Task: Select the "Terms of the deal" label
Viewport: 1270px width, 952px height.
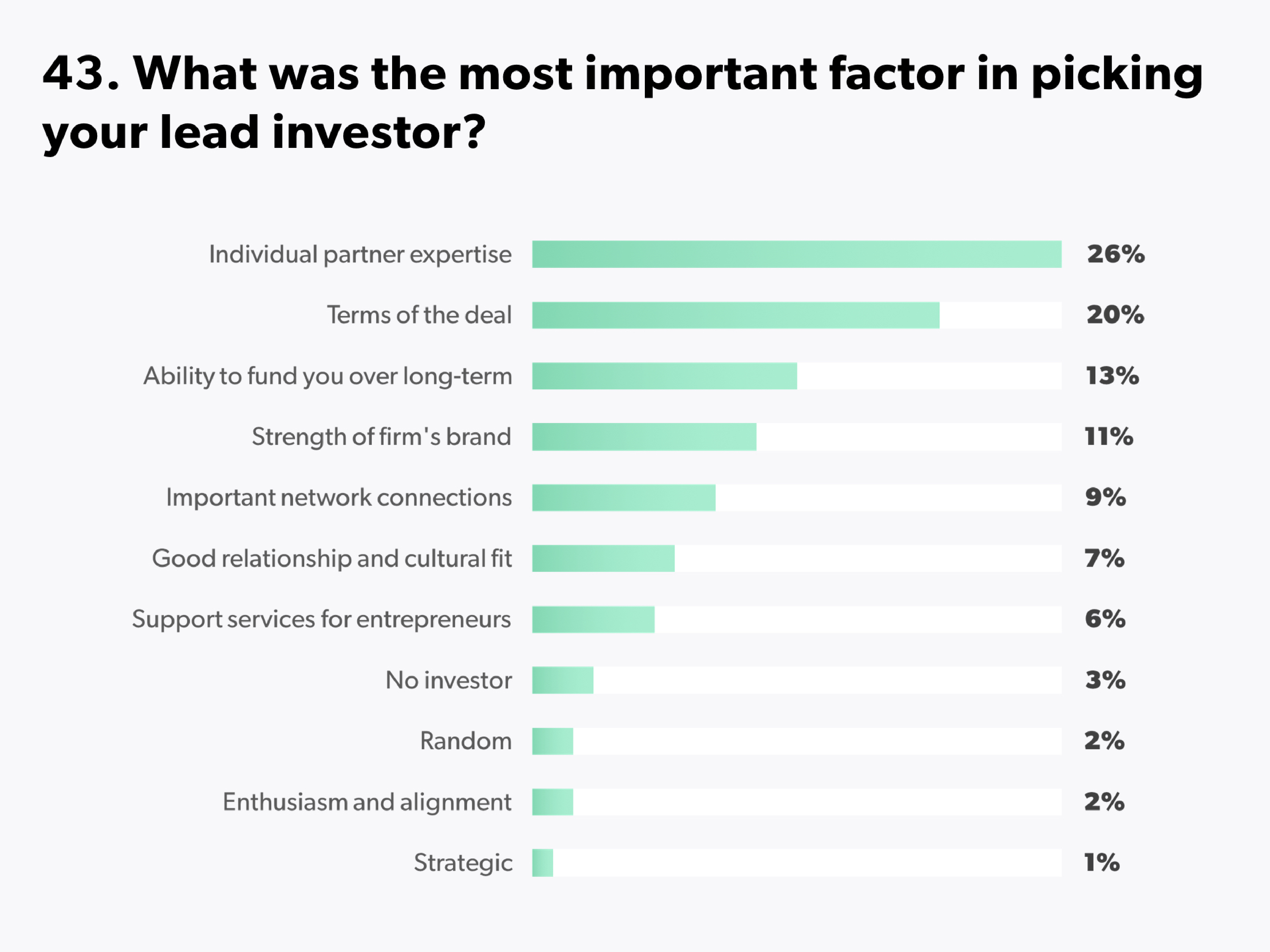Action: tap(419, 315)
